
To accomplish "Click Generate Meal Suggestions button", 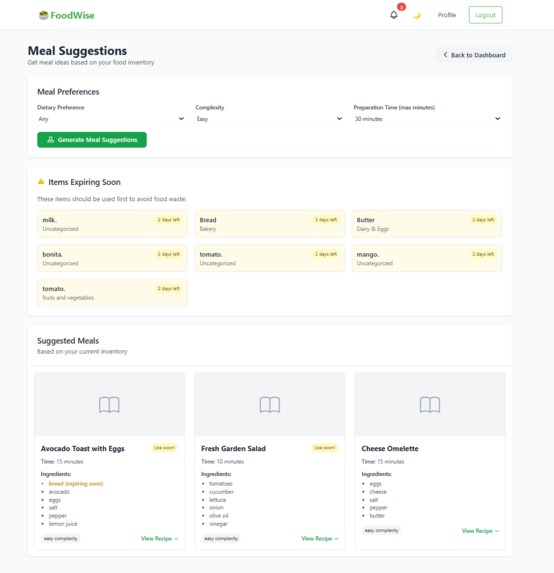I will pyautogui.click(x=92, y=140).
